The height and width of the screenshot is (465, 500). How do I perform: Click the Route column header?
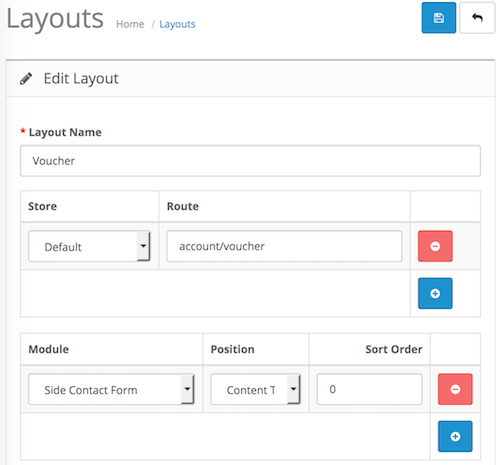tap(183, 206)
